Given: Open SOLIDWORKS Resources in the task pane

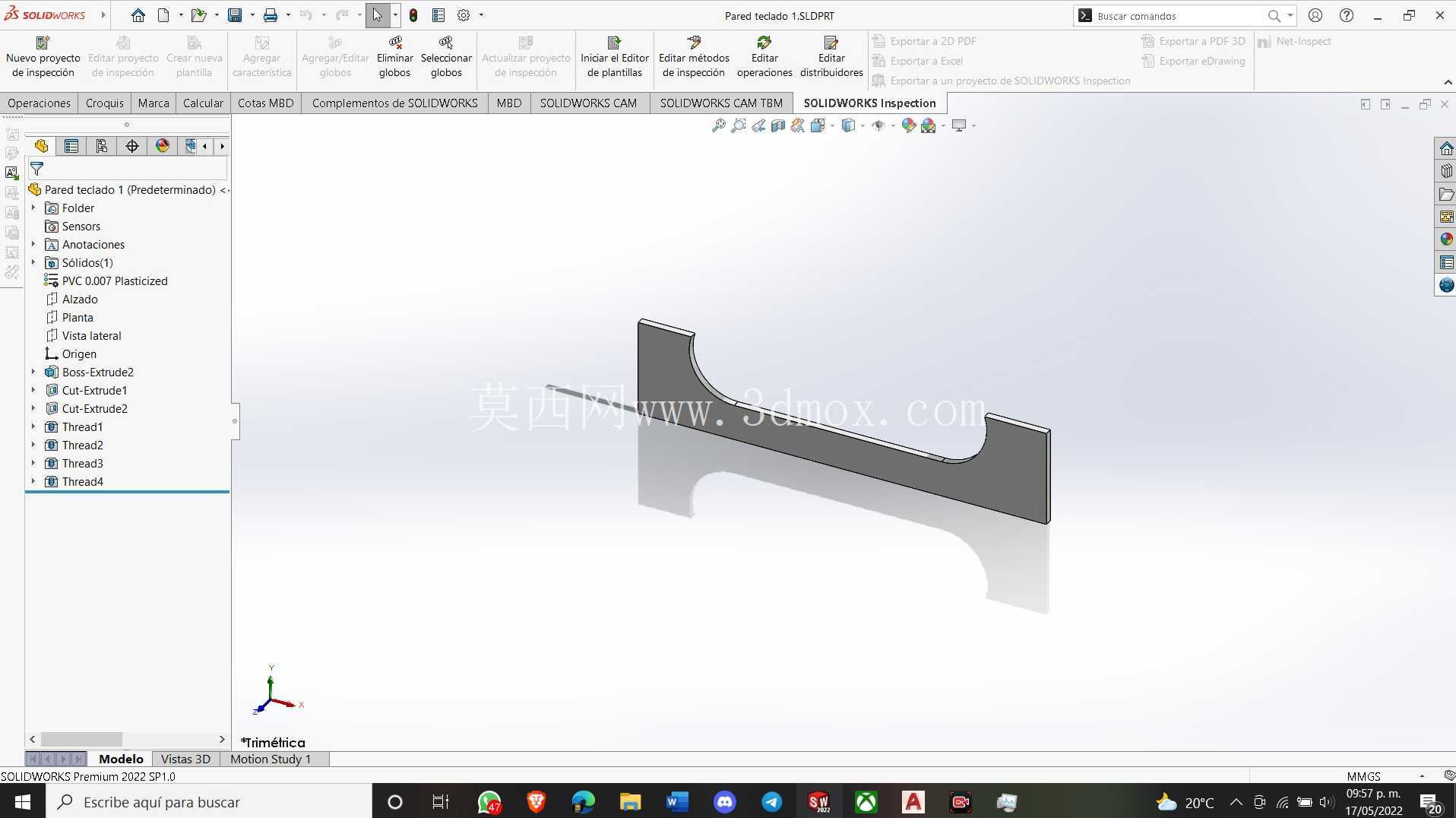Looking at the screenshot, I should click(1446, 148).
